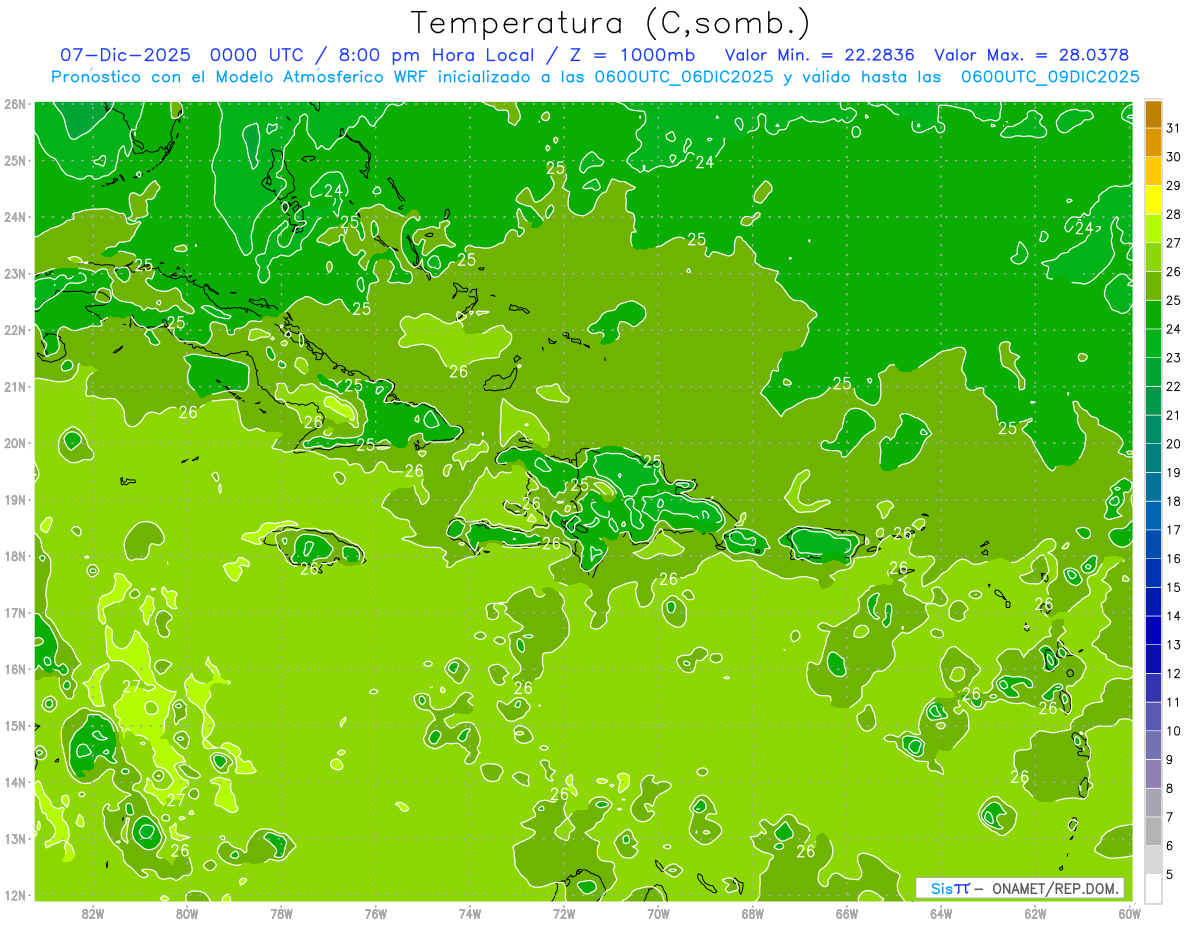Click the '60W' longitude axis label
1200x927 pixels.
coord(1129,913)
